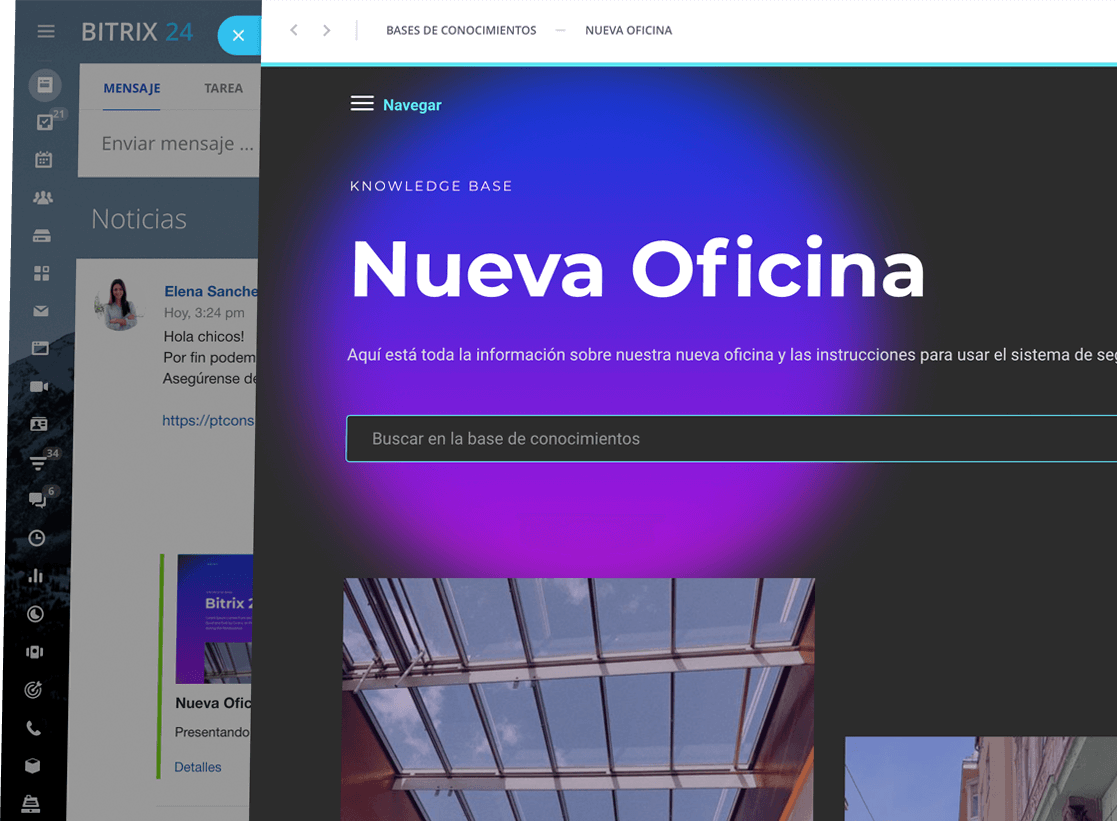Open the Tasks icon with badge 21
Viewport: 1117px width, 821px height.
(x=44, y=122)
